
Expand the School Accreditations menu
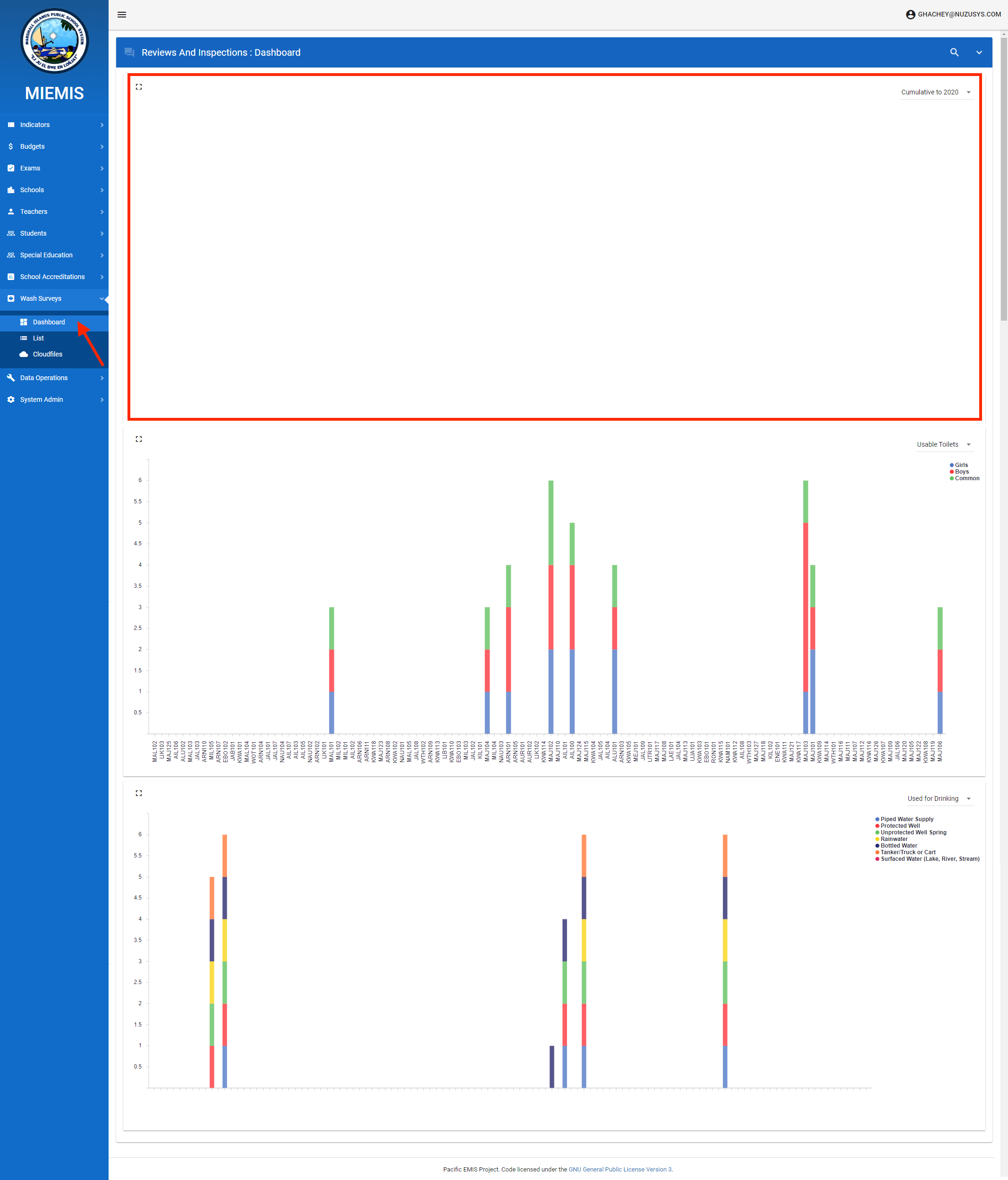[52, 277]
